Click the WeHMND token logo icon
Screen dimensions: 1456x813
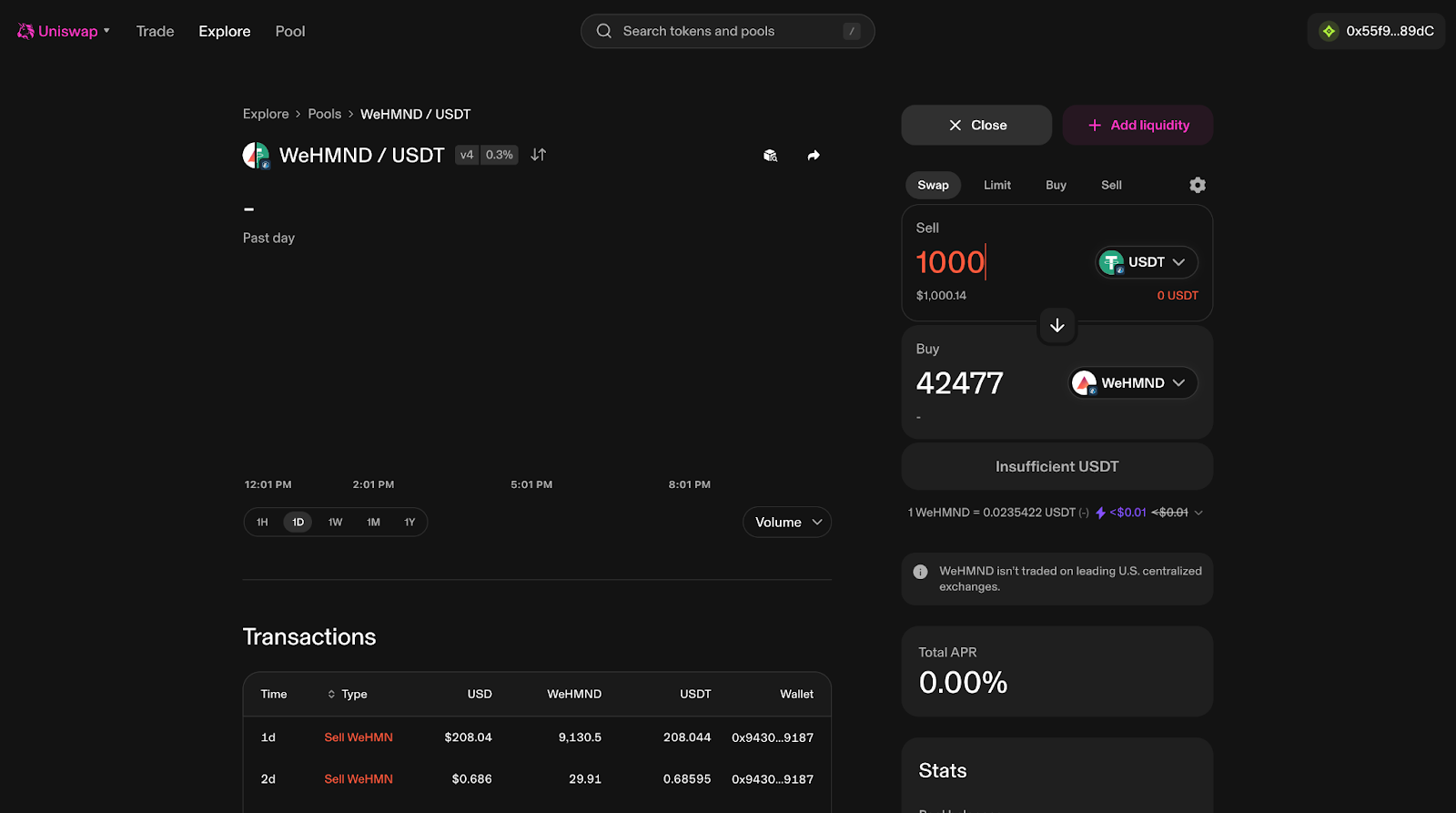(1084, 383)
